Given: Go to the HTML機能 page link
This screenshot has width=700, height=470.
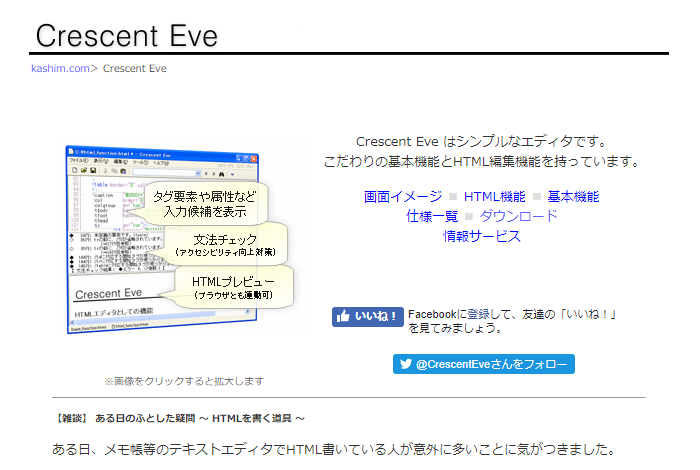Looking at the screenshot, I should pos(495,197).
